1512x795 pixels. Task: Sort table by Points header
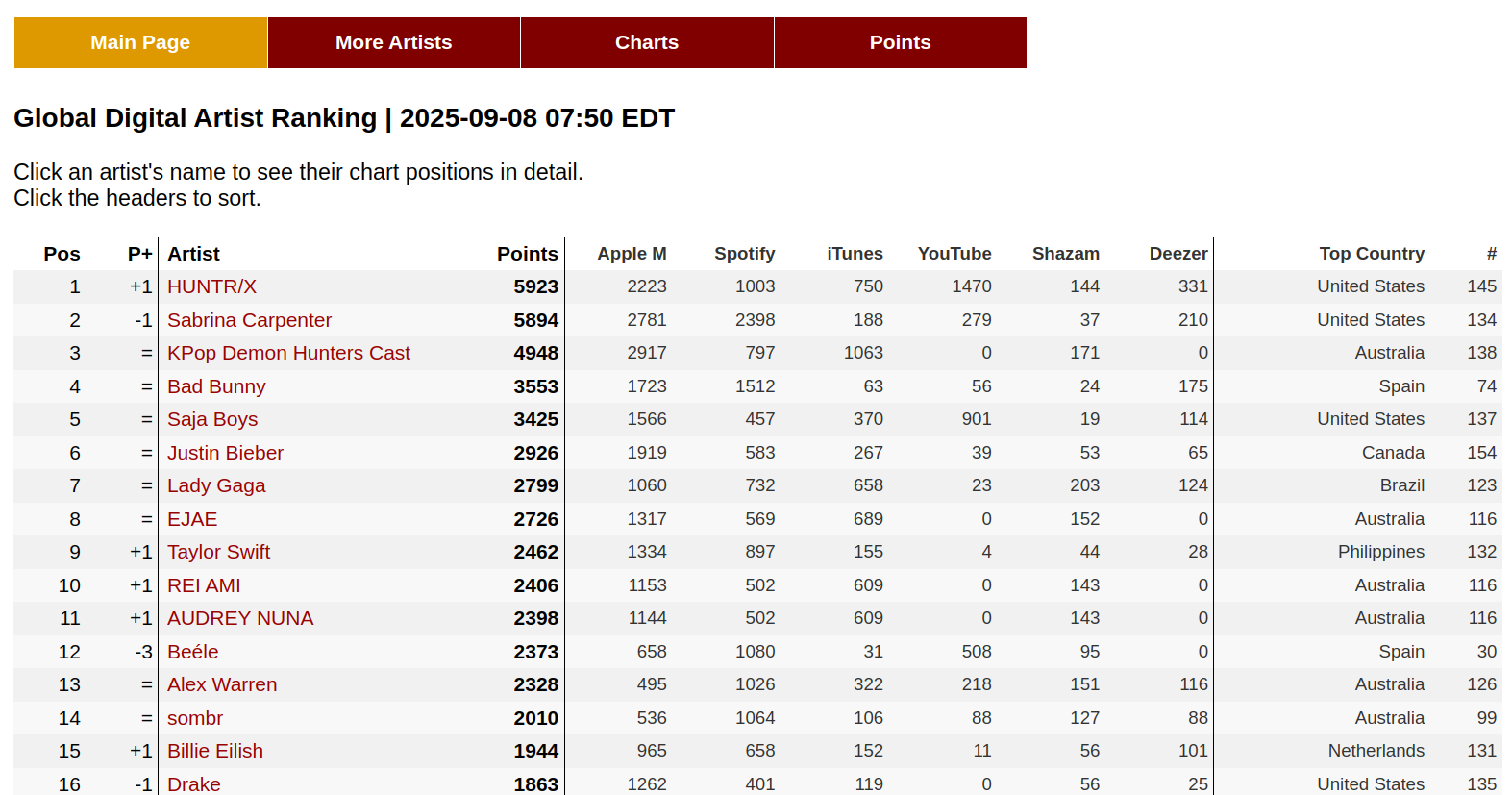[527, 254]
